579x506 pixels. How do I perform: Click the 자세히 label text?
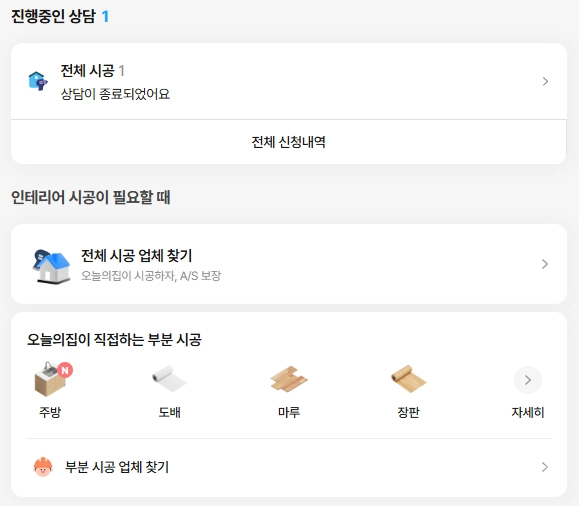click(528, 412)
